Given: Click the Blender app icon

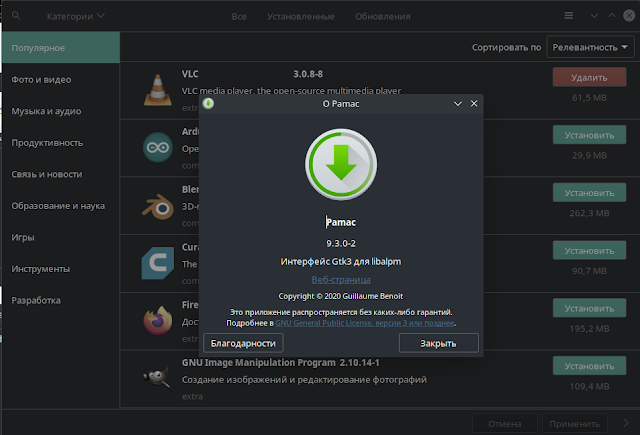Looking at the screenshot, I should pyautogui.click(x=158, y=207).
